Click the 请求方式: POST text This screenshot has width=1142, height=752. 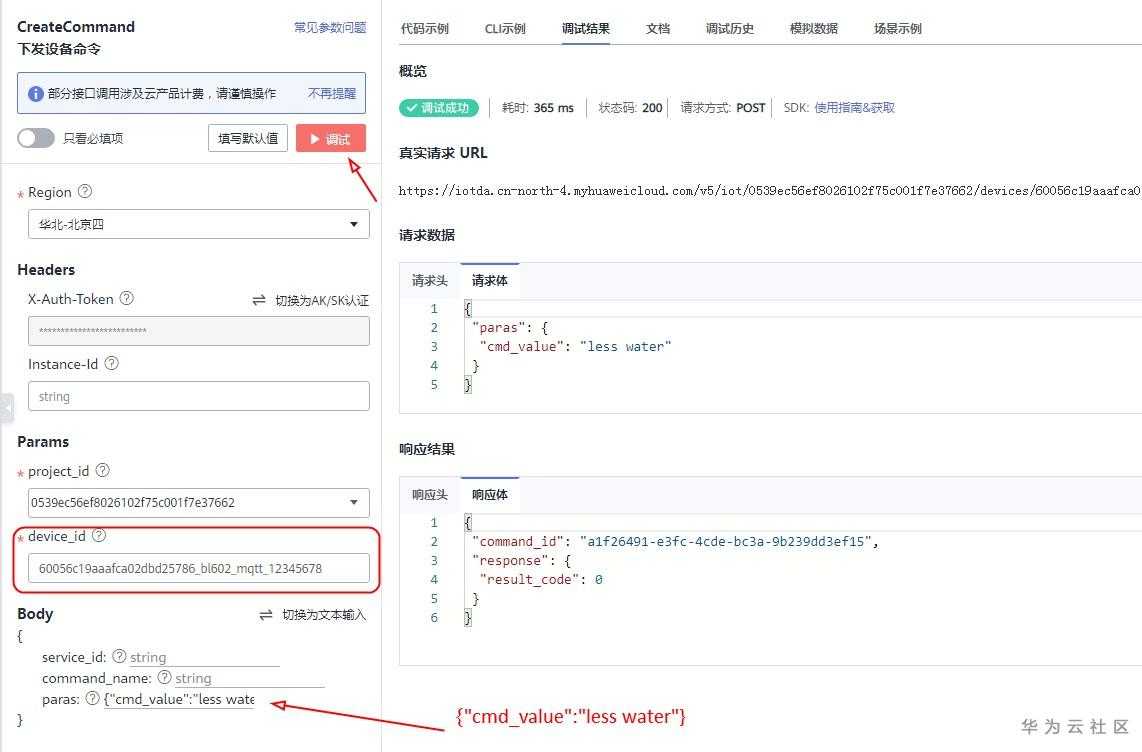722,108
